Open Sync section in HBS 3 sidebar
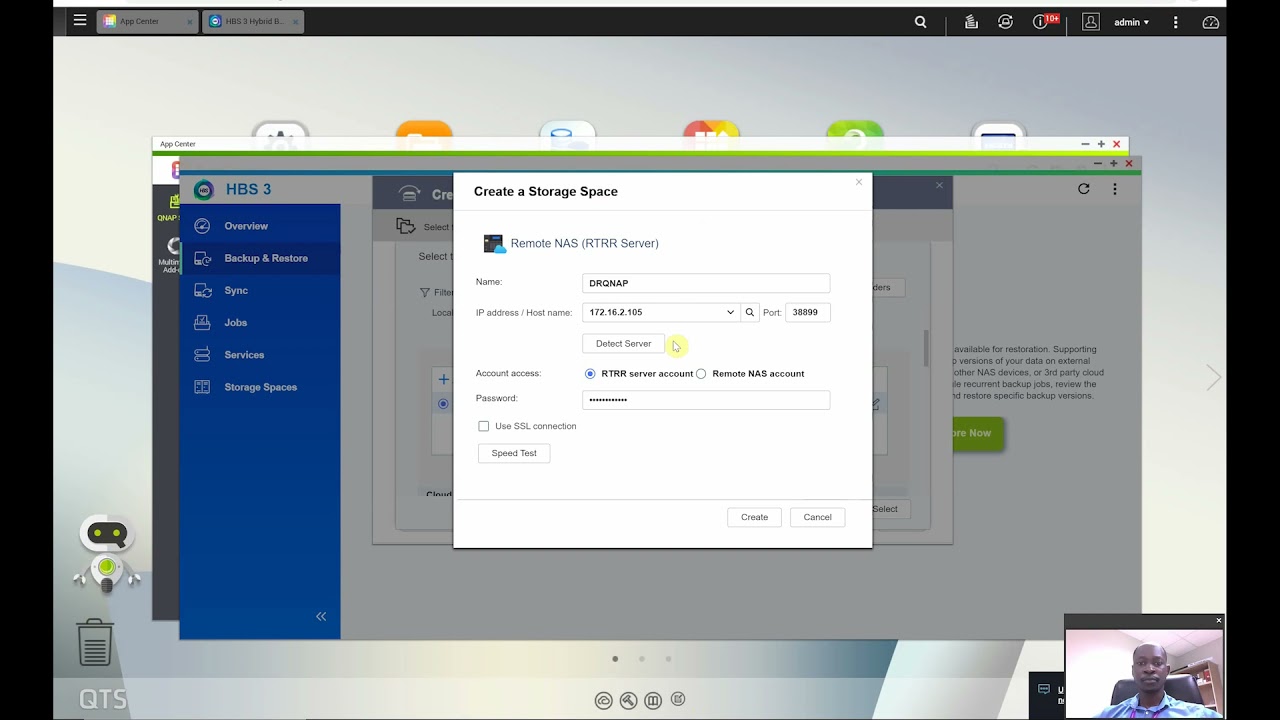1280x720 pixels. pos(260,290)
